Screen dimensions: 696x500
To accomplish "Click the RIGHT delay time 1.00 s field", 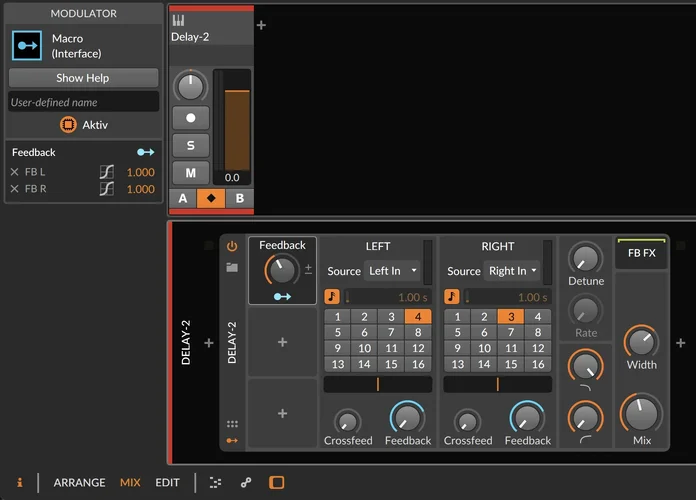I will pos(507,297).
